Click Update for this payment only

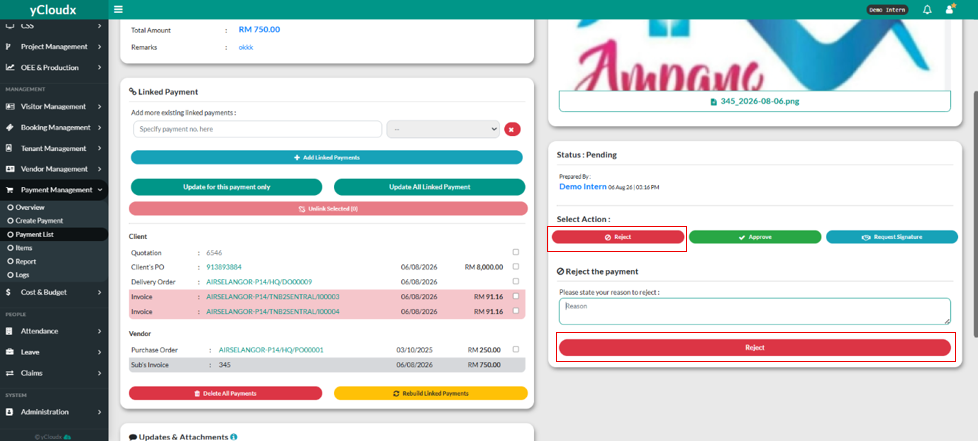pyautogui.click(x=226, y=187)
